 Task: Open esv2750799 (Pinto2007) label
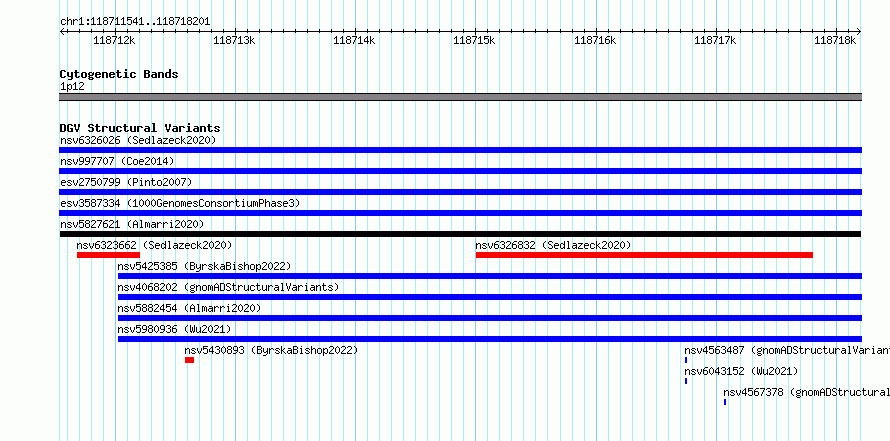(x=126, y=182)
